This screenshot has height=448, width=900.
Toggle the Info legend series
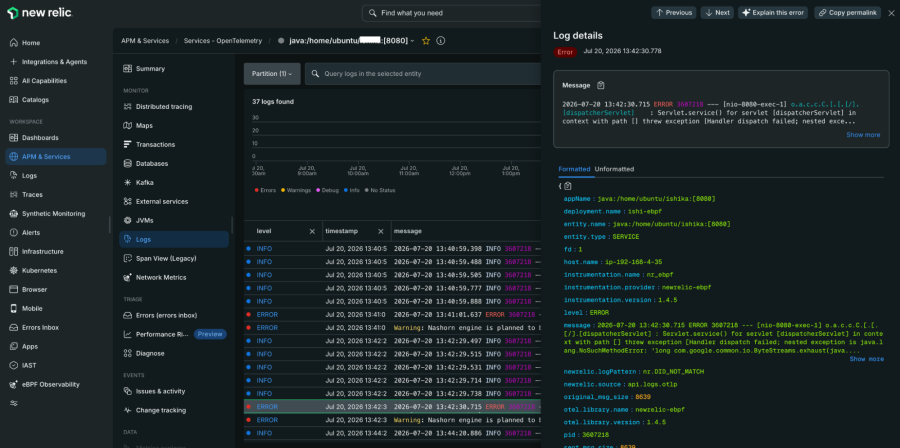coord(351,190)
